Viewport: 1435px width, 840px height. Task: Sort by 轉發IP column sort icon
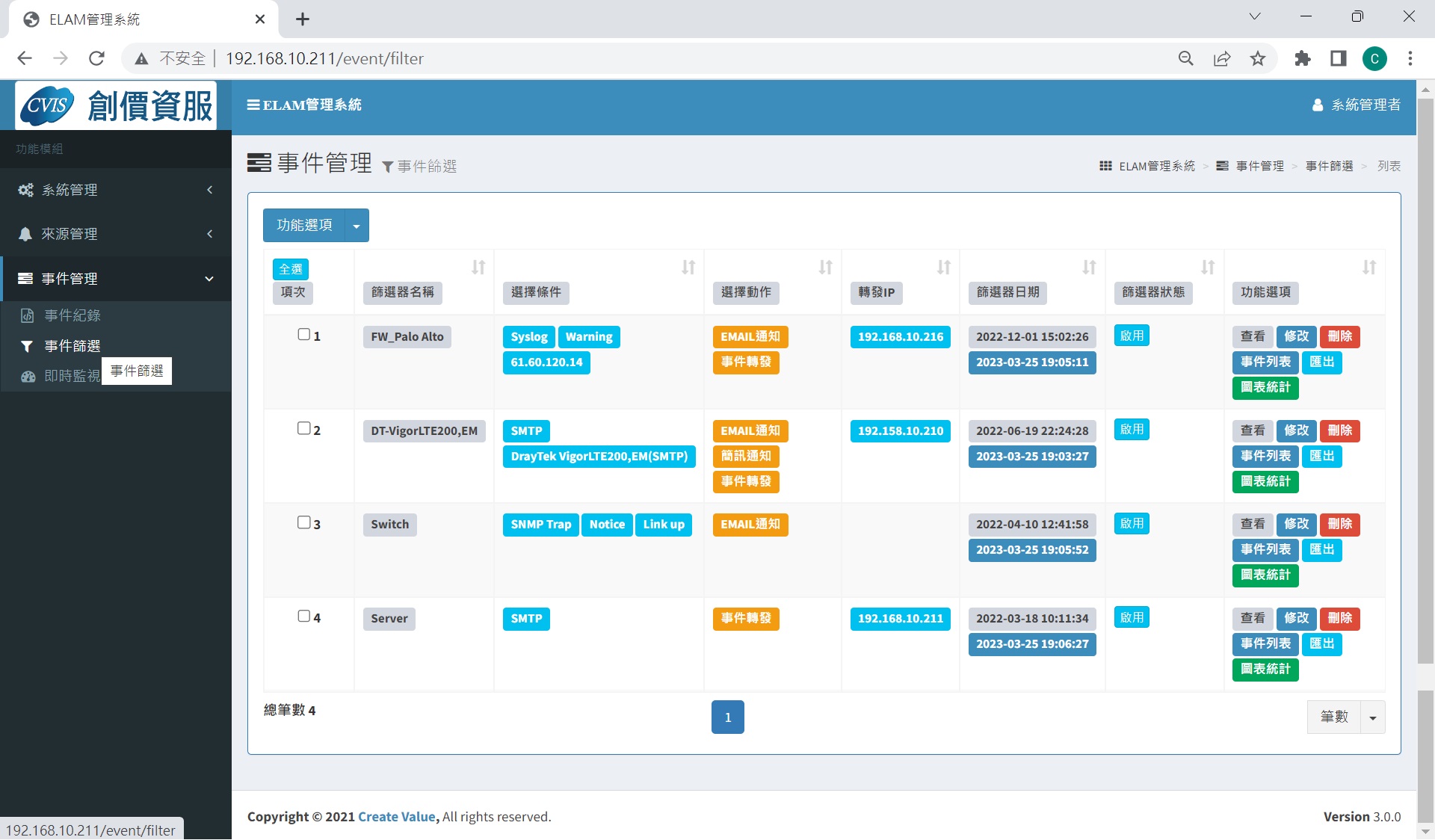click(x=944, y=267)
